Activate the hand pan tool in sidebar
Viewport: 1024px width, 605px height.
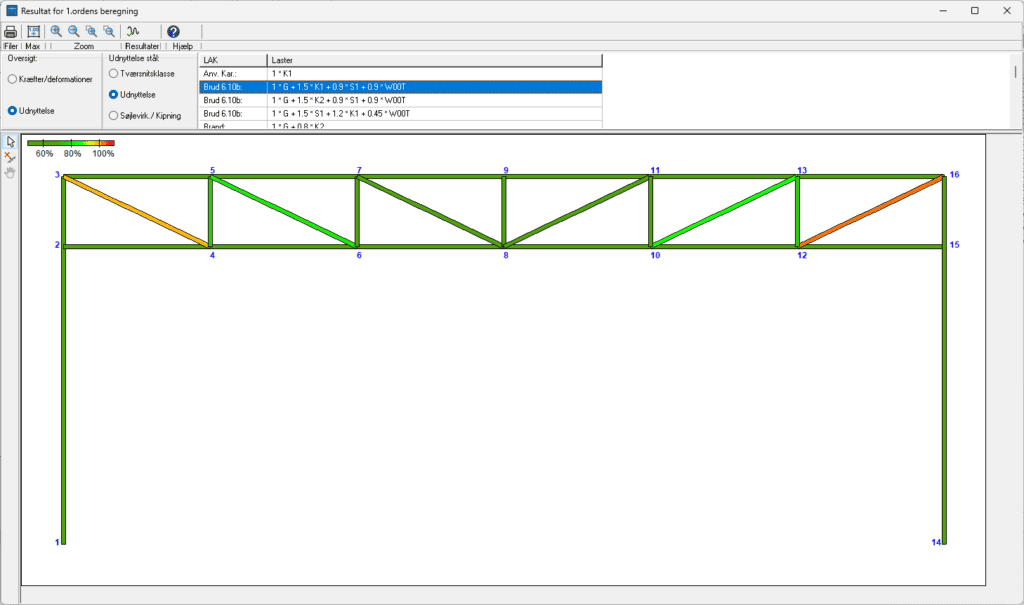click(x=10, y=173)
